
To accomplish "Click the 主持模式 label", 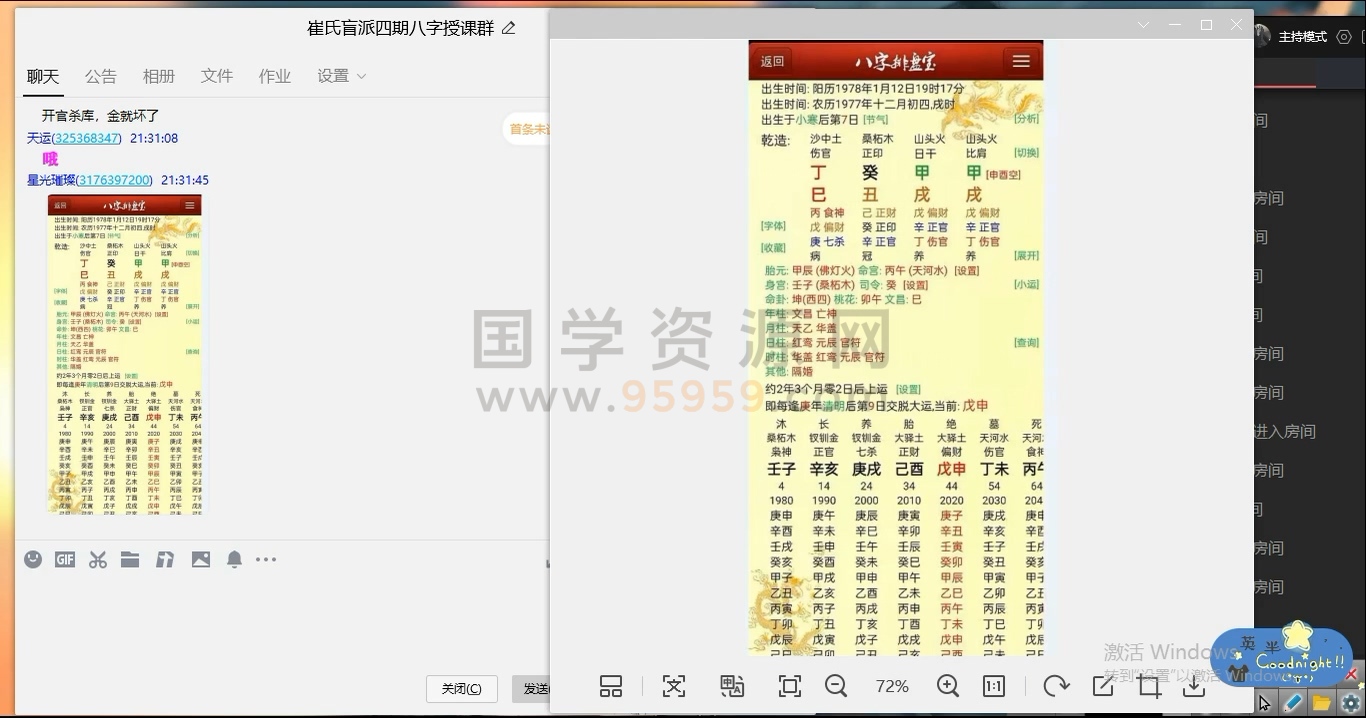I will 1303,36.
